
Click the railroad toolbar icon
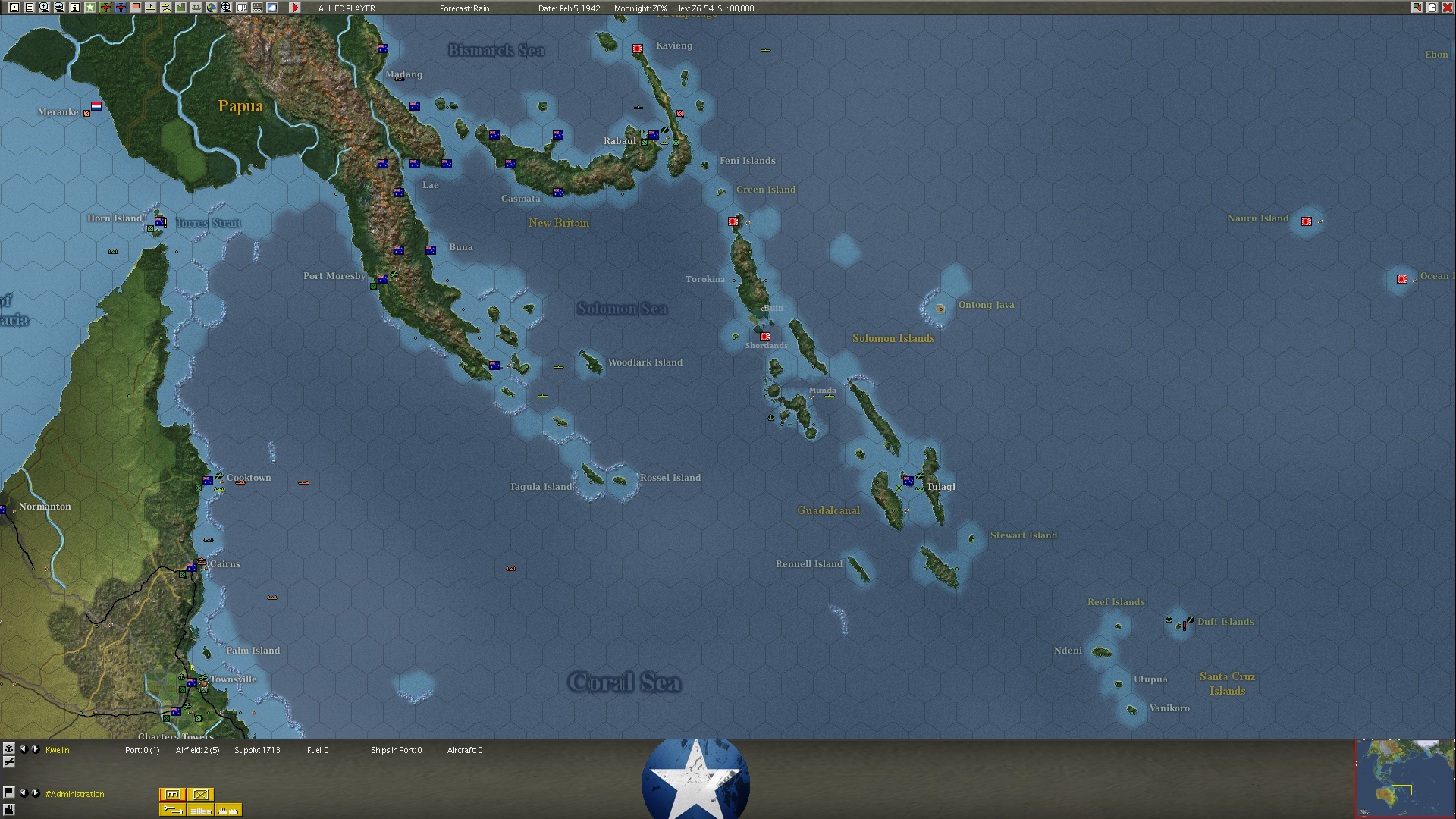point(257,8)
